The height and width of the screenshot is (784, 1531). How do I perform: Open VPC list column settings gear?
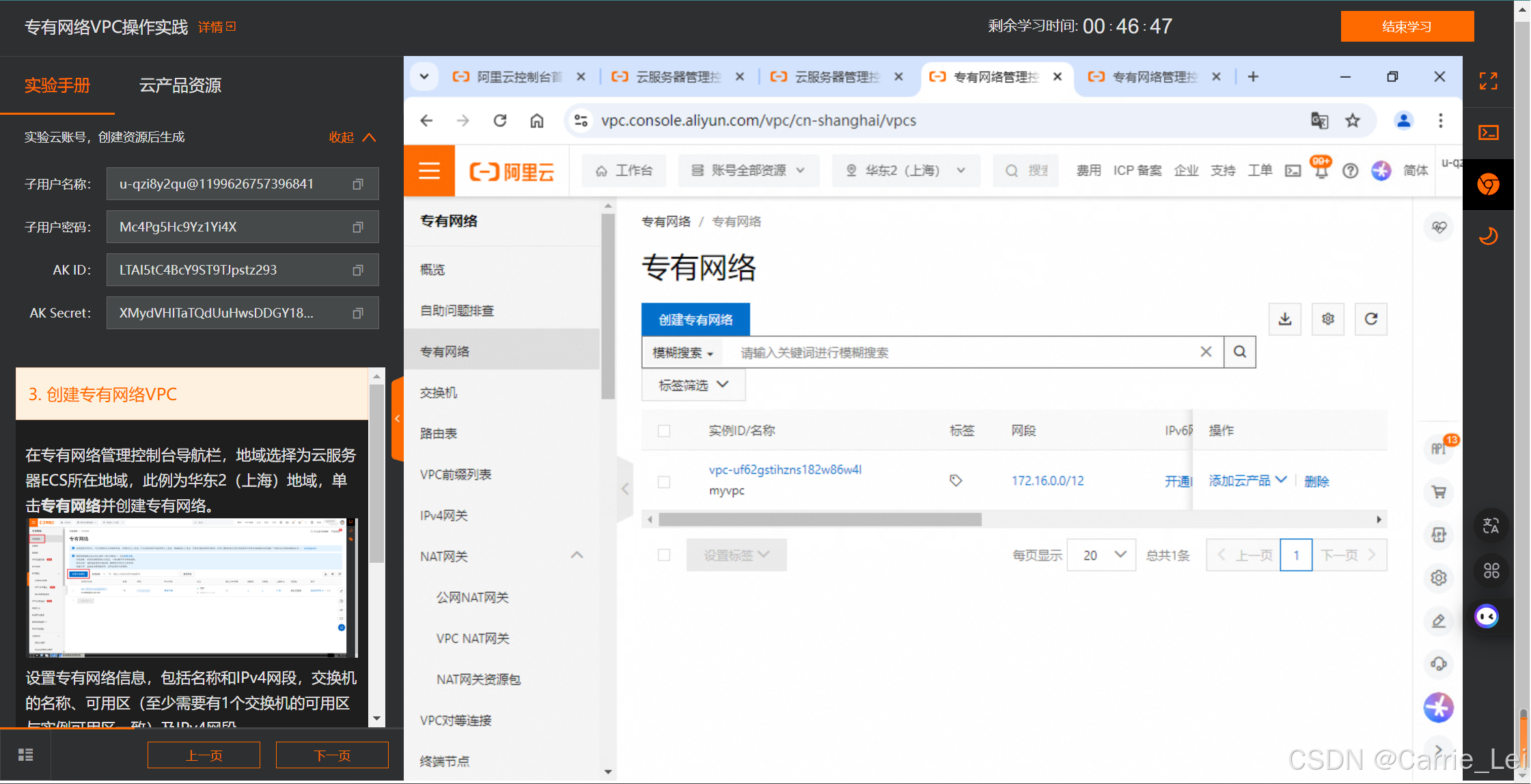[1328, 319]
